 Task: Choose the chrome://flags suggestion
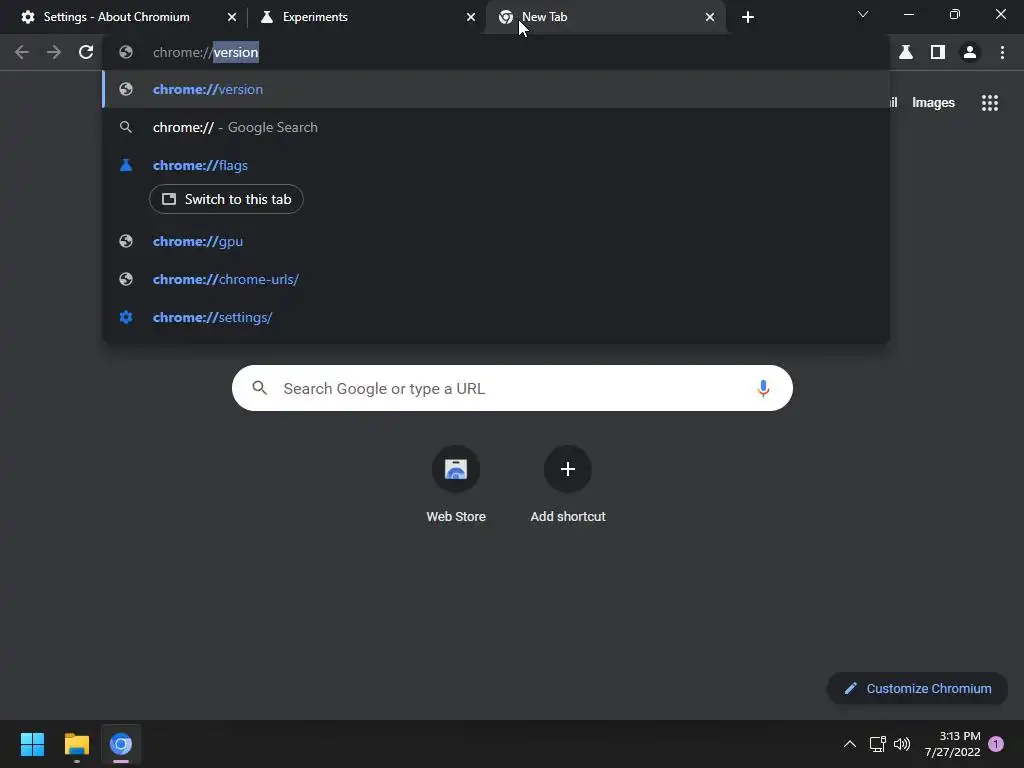pyautogui.click(x=496, y=165)
